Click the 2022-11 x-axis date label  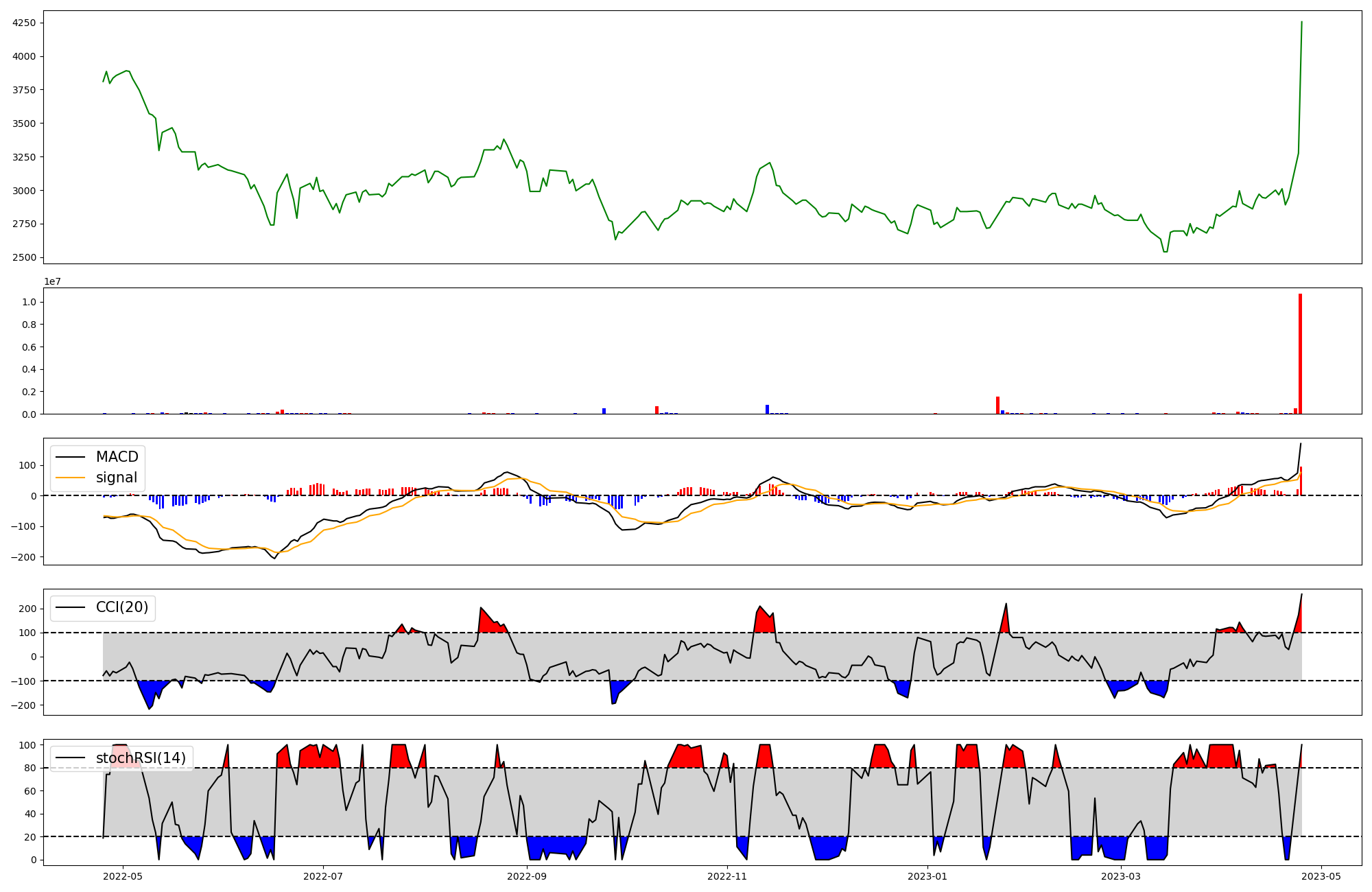(x=726, y=876)
